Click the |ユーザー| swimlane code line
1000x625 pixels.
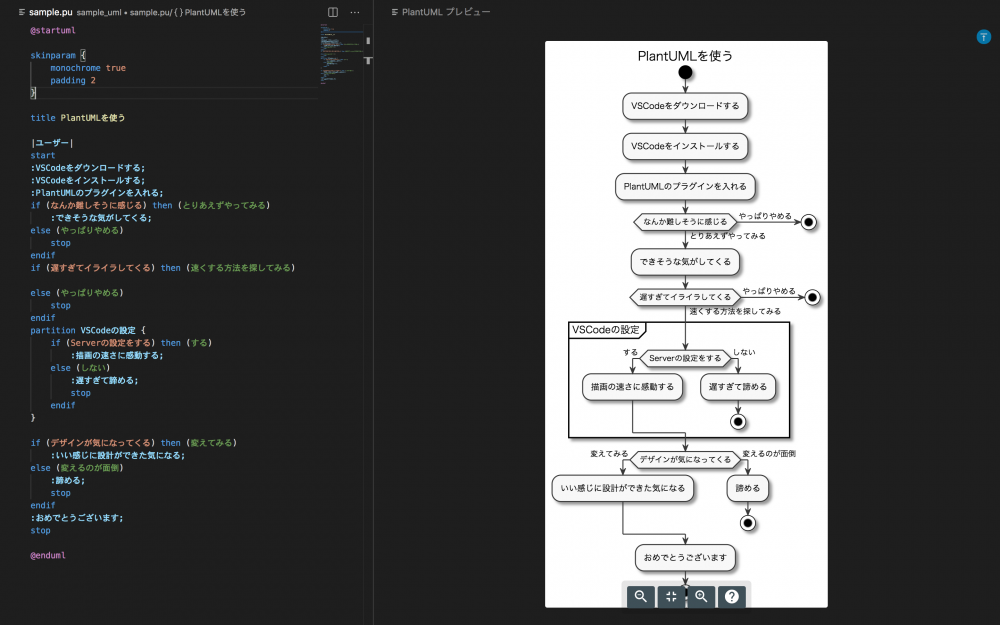tap(52, 143)
